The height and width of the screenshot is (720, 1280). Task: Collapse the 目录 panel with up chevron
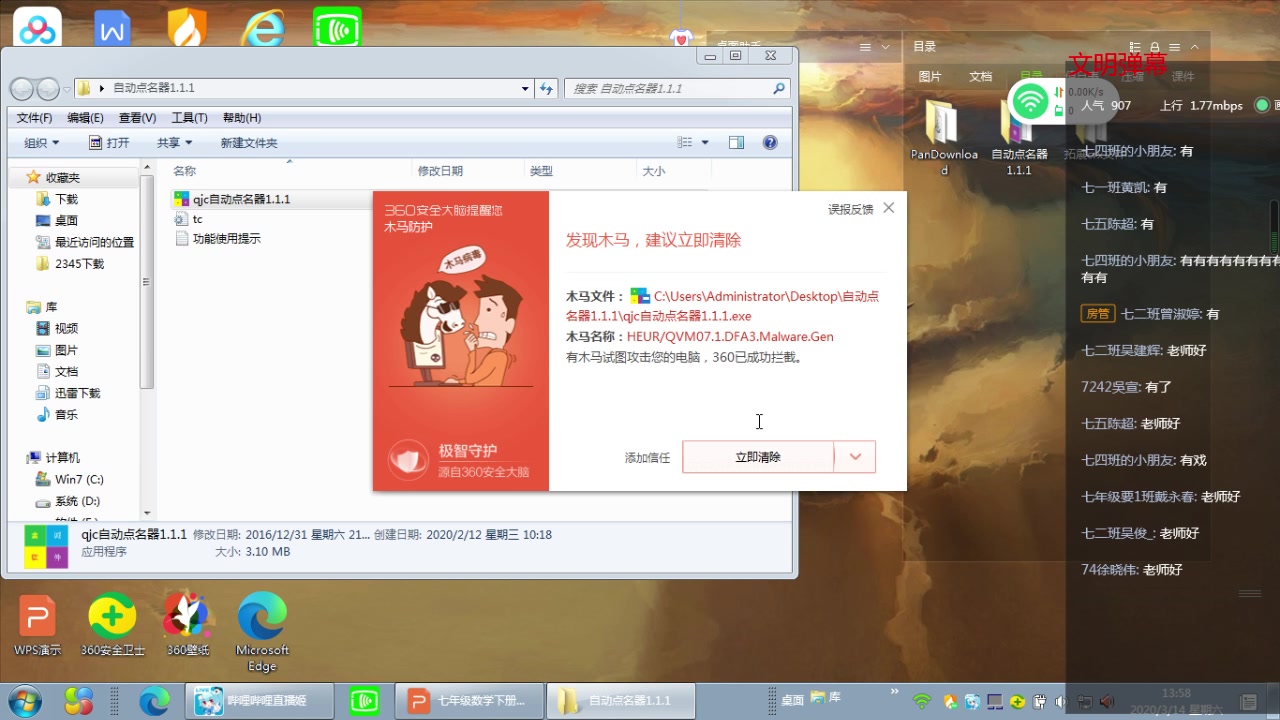point(1194,47)
